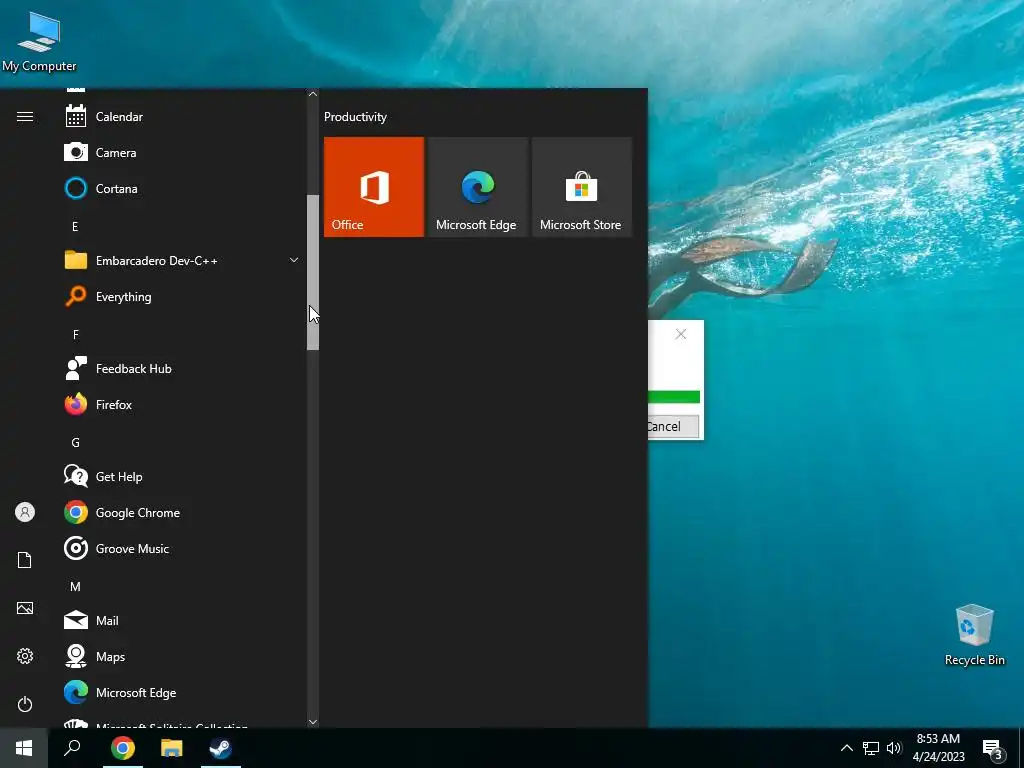1024x768 pixels.
Task: Launch Microsoft Edge from the app list
Action: 182,692
